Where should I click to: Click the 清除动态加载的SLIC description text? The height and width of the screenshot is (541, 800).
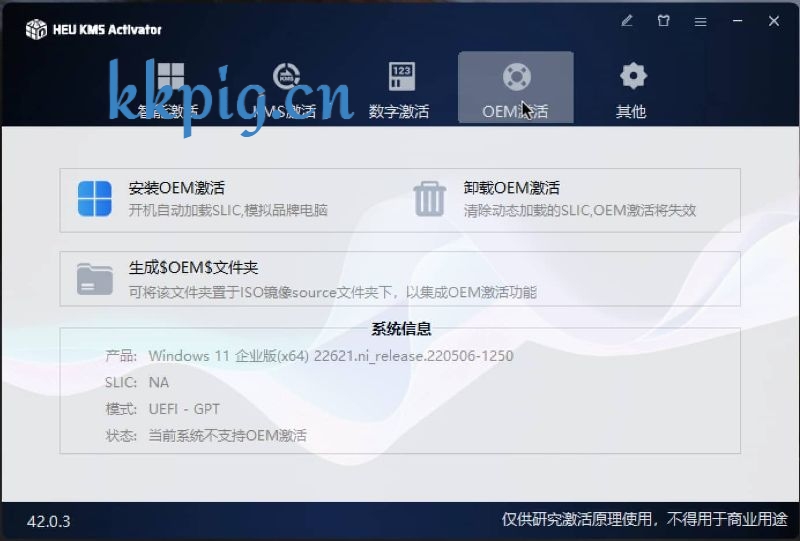[580, 210]
